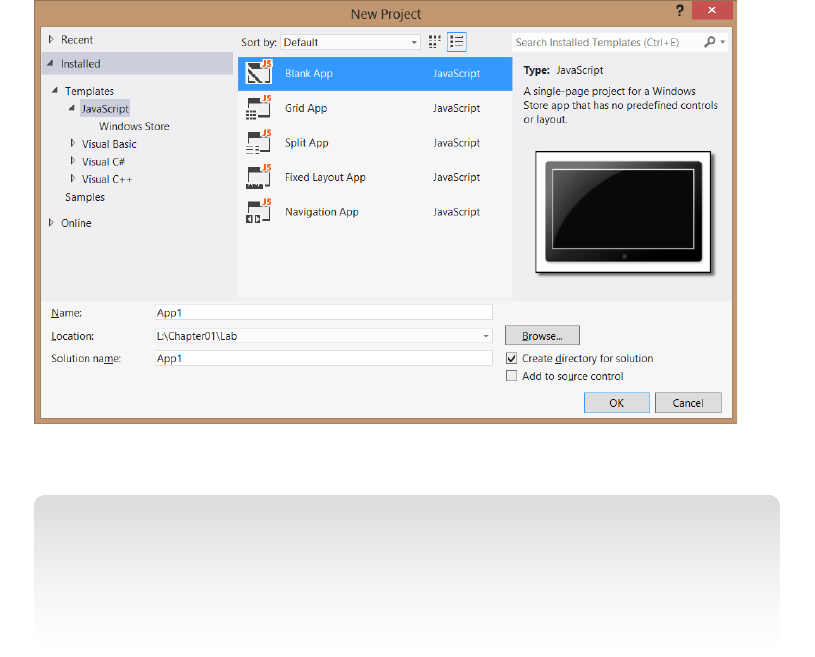
Task: Expand the Visual C++ node
Action: click(x=73, y=178)
